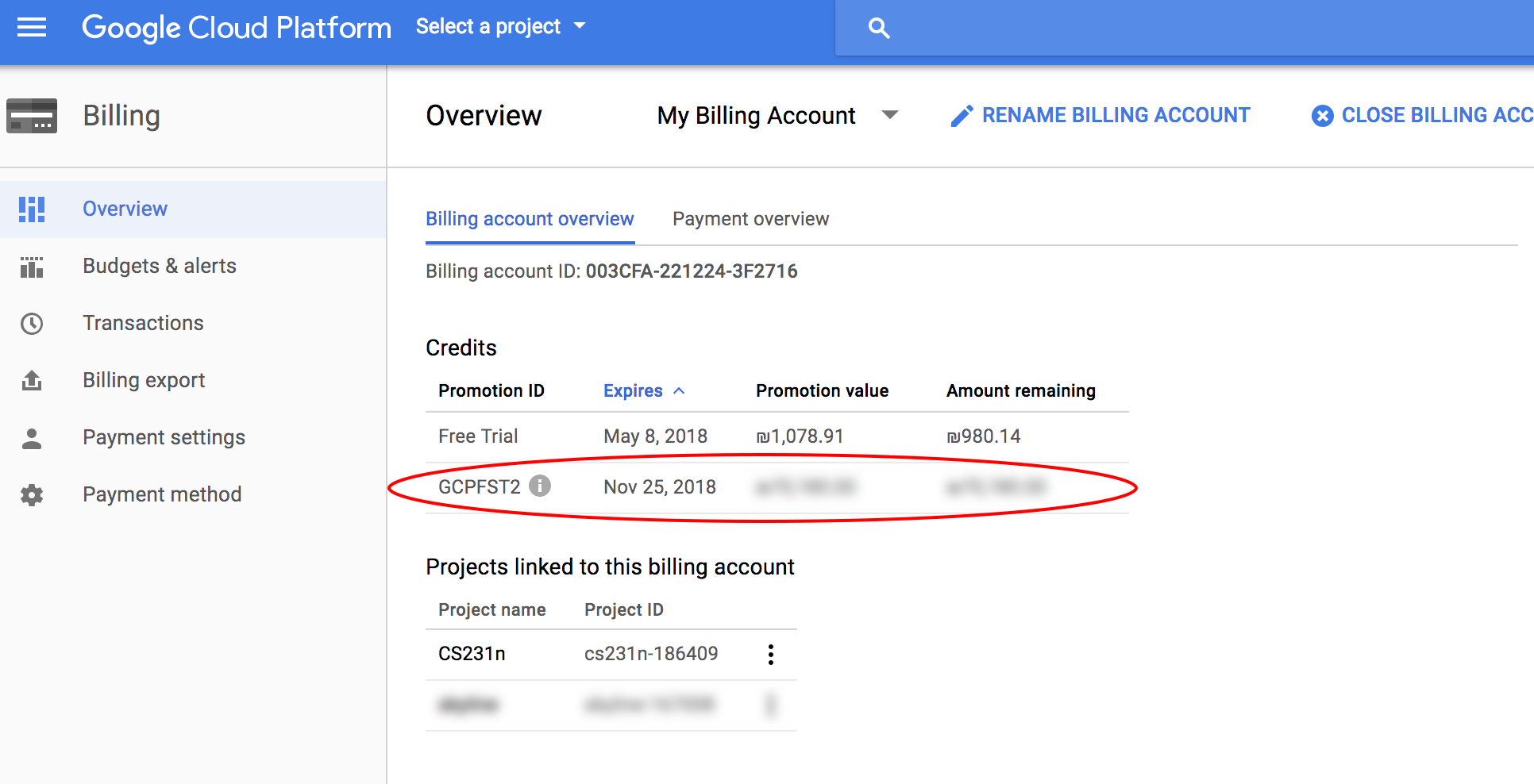Click the CS231n project name

tap(472, 654)
